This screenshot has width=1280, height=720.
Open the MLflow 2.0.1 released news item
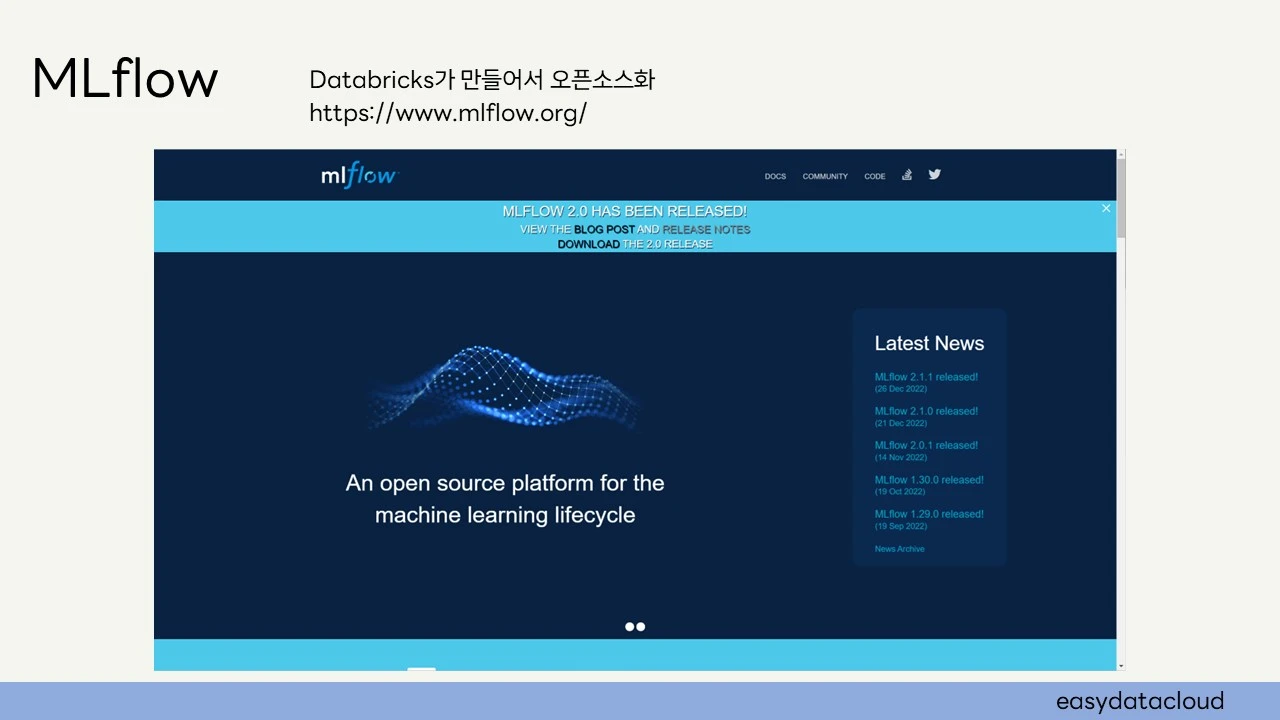(x=926, y=445)
